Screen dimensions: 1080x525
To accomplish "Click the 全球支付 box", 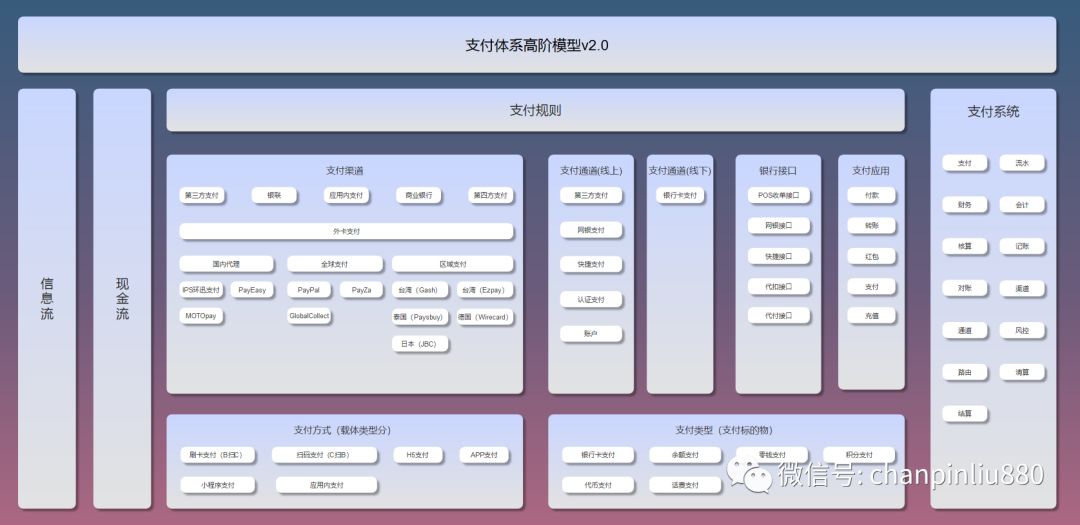I will point(335,264).
